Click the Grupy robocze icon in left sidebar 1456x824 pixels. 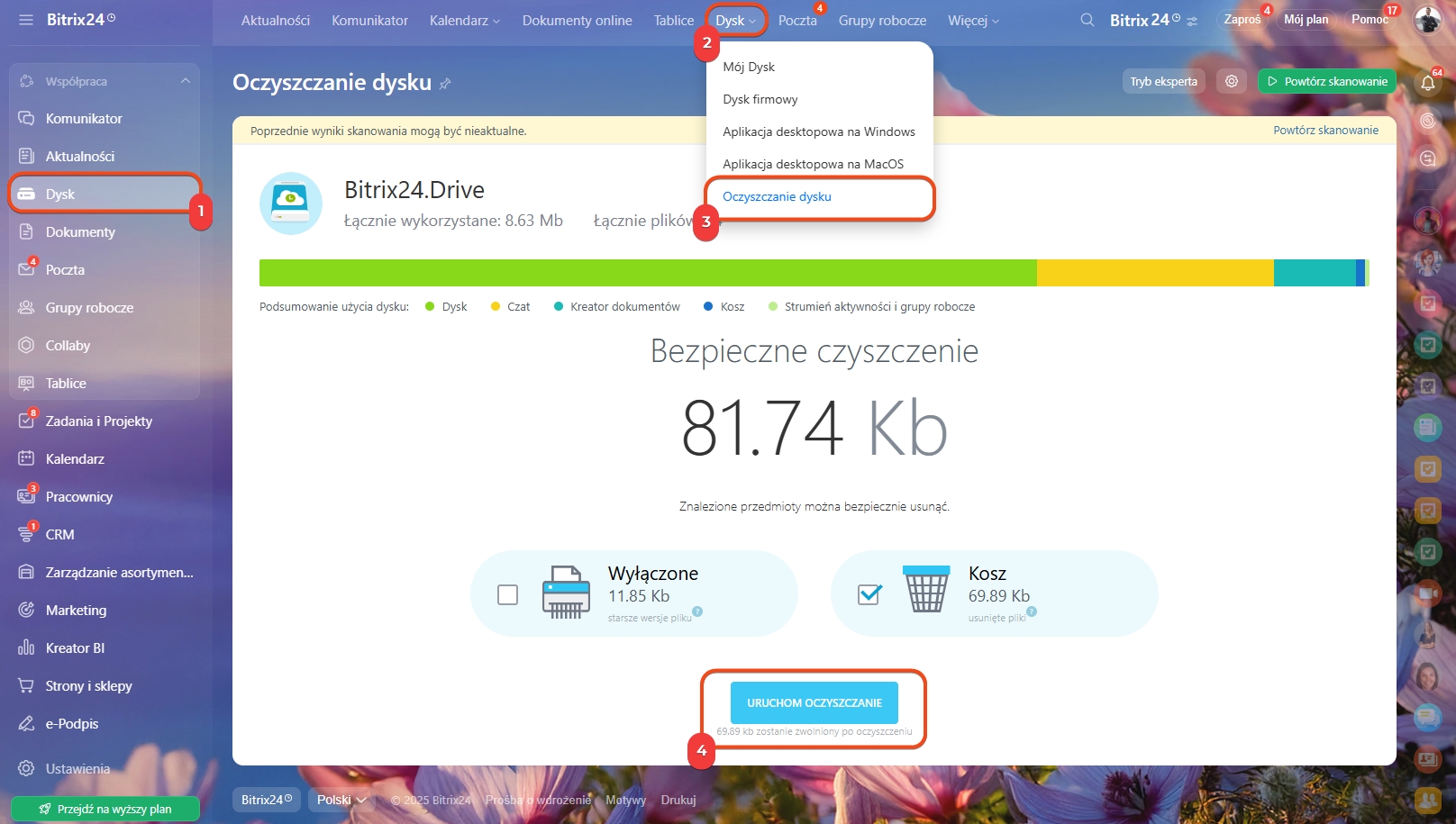(26, 307)
